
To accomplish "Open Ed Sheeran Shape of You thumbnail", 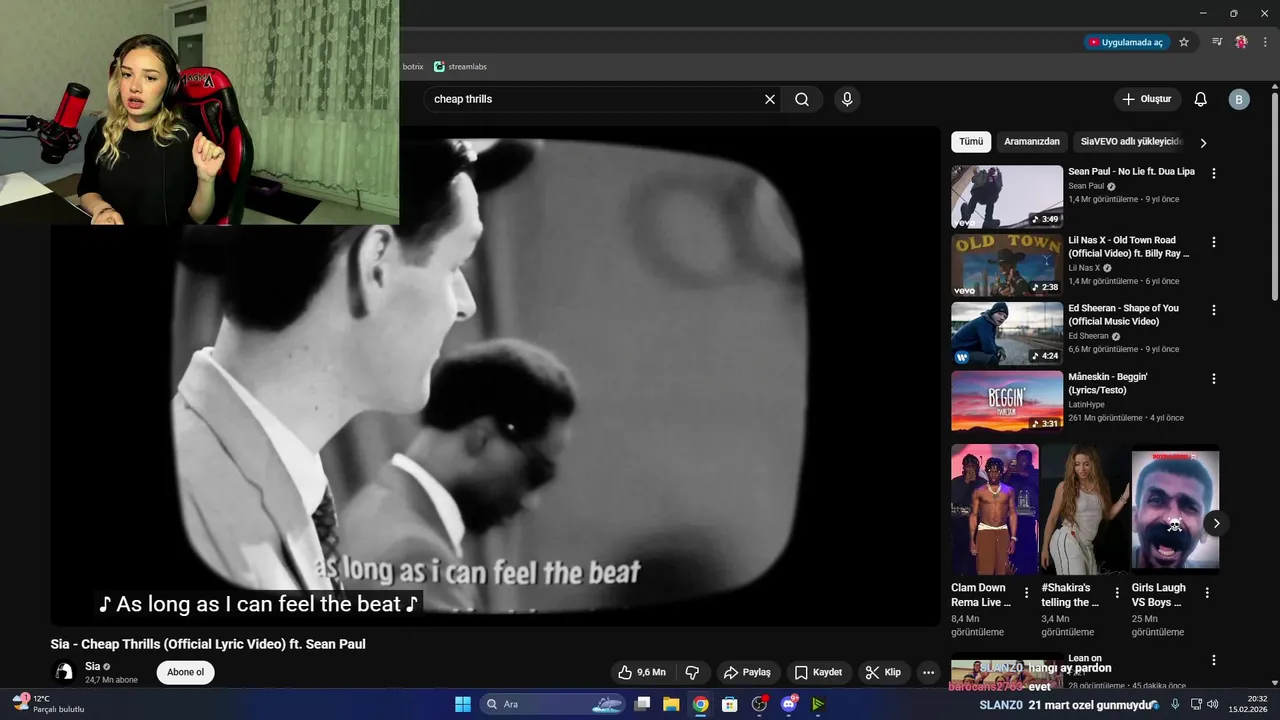I will (1007, 334).
